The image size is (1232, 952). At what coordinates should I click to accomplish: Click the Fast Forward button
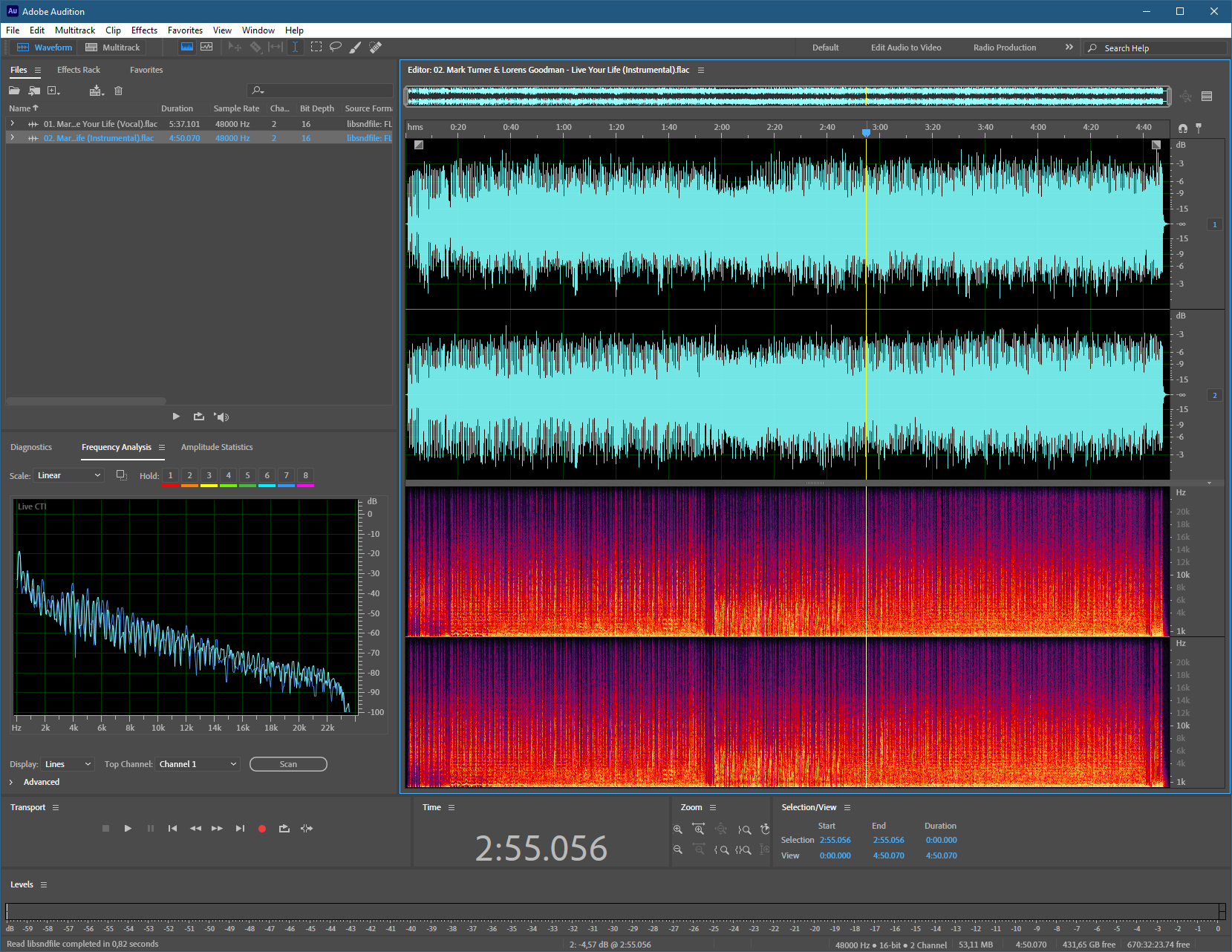point(217,829)
